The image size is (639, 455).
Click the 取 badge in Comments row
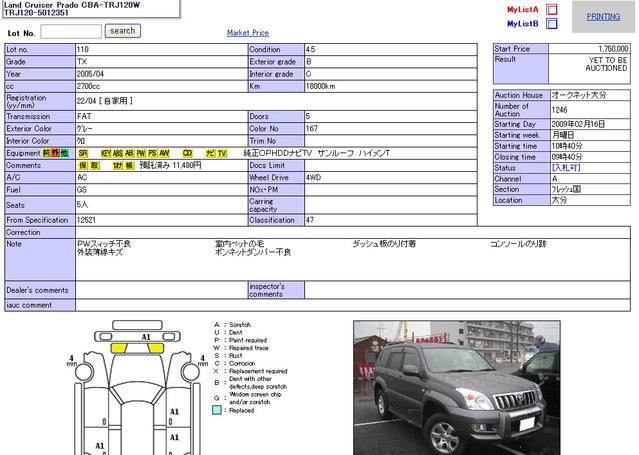click(x=95, y=166)
